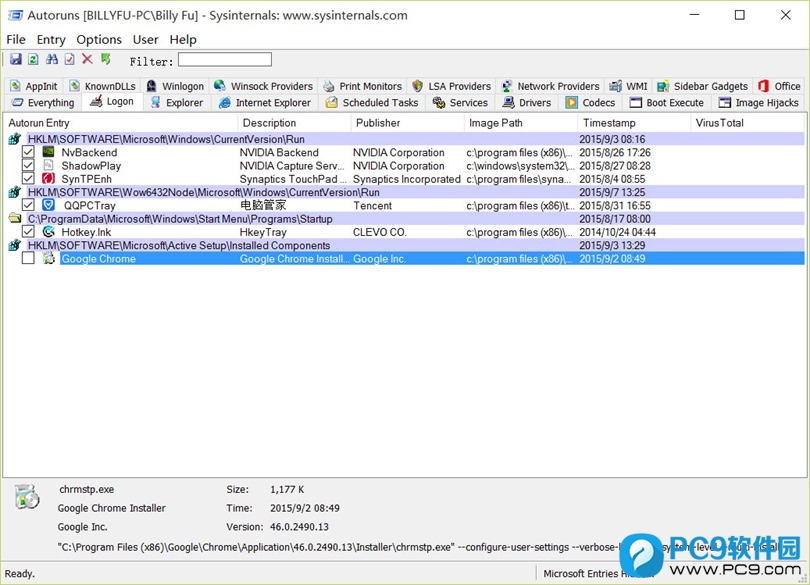Open the Internet Explorer tab
810x585 pixels.
click(x=265, y=103)
